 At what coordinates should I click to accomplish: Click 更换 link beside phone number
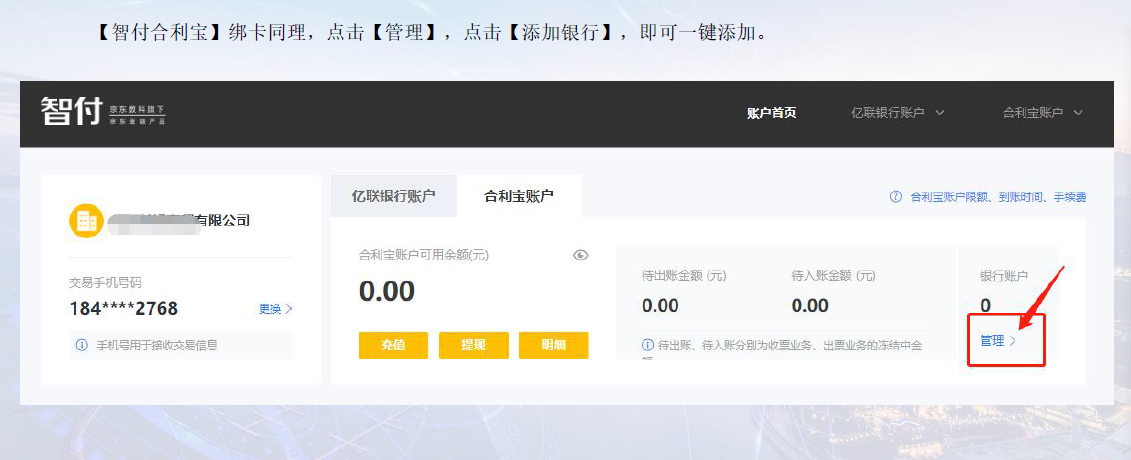275,309
